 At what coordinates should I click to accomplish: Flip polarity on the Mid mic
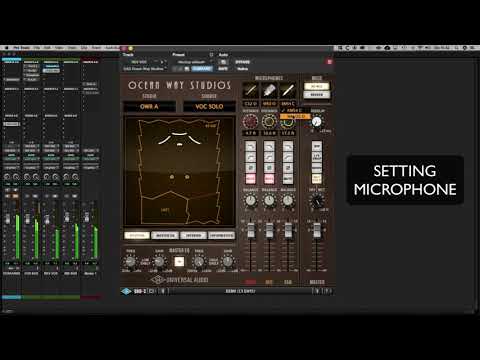tap(269, 168)
